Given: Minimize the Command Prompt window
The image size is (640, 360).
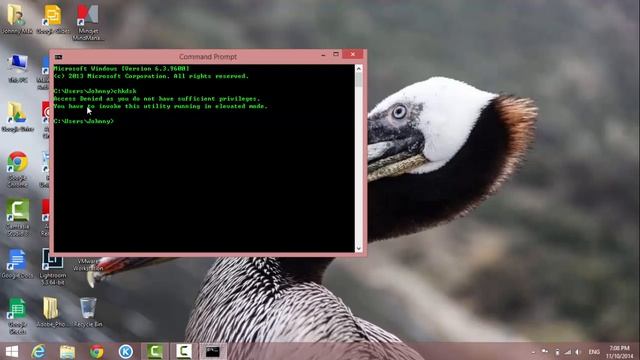Looking at the screenshot, I should point(323,55).
